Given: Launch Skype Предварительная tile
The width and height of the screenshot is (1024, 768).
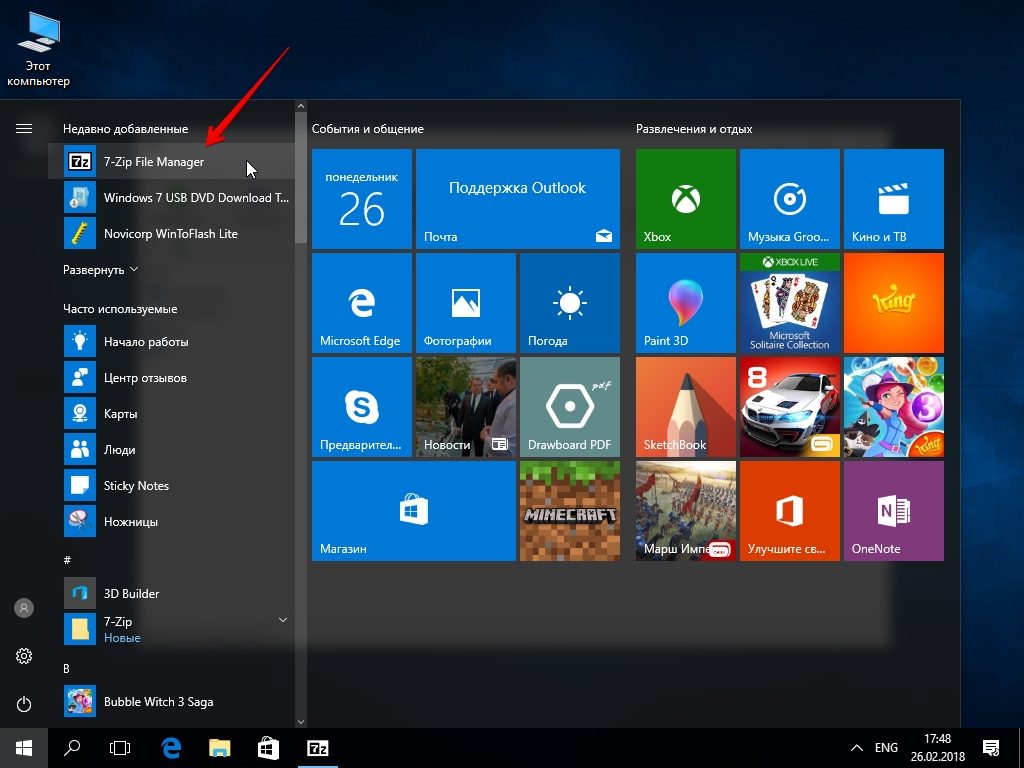Looking at the screenshot, I should [362, 407].
